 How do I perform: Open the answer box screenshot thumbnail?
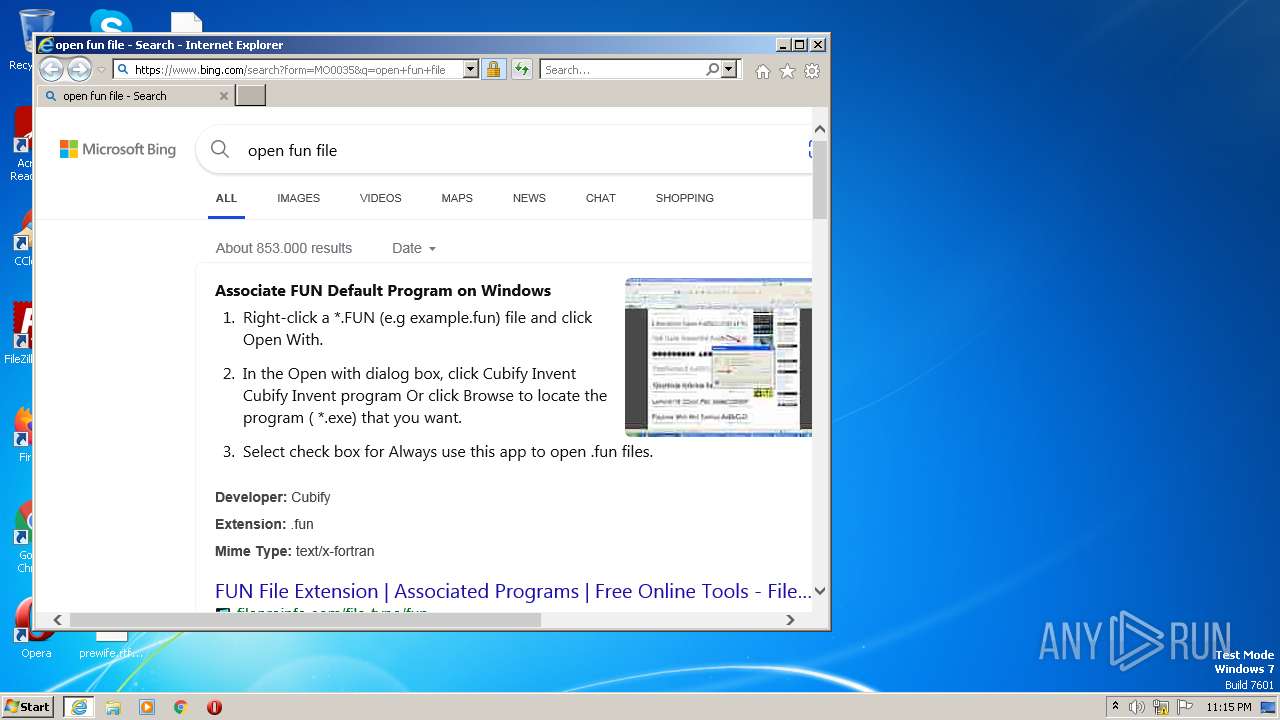(x=718, y=357)
